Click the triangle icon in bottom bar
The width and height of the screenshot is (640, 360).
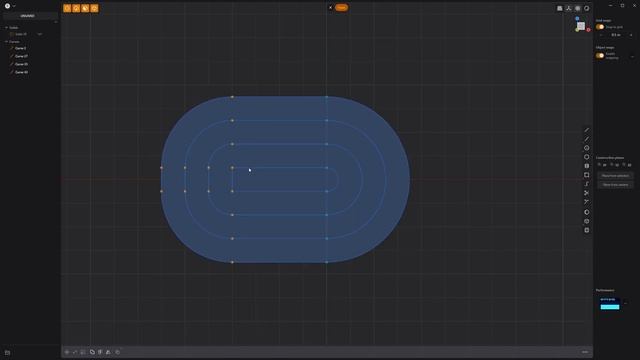click(x=108, y=352)
